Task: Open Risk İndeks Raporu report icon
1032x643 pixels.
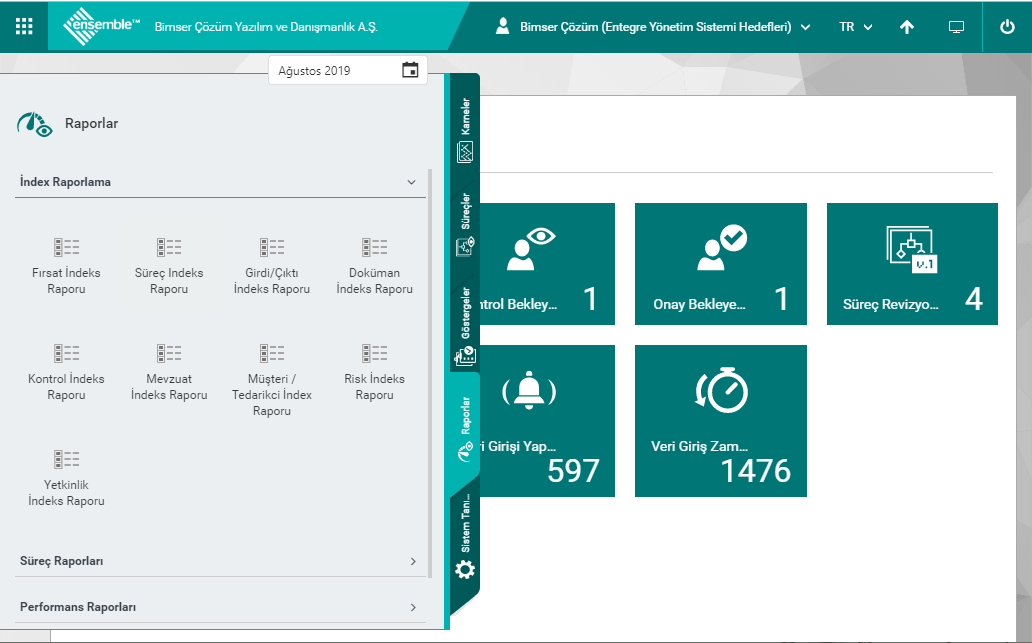Action: [x=374, y=352]
